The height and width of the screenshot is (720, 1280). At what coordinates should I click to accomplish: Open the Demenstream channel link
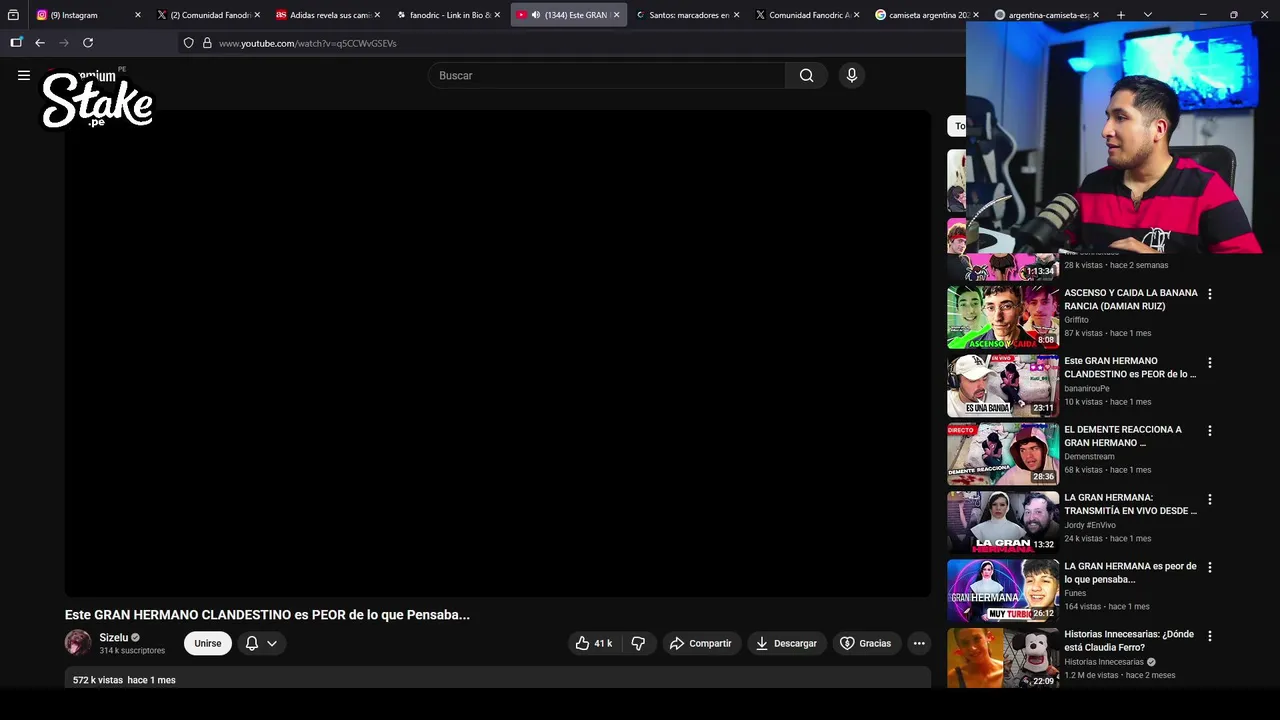click(1089, 457)
